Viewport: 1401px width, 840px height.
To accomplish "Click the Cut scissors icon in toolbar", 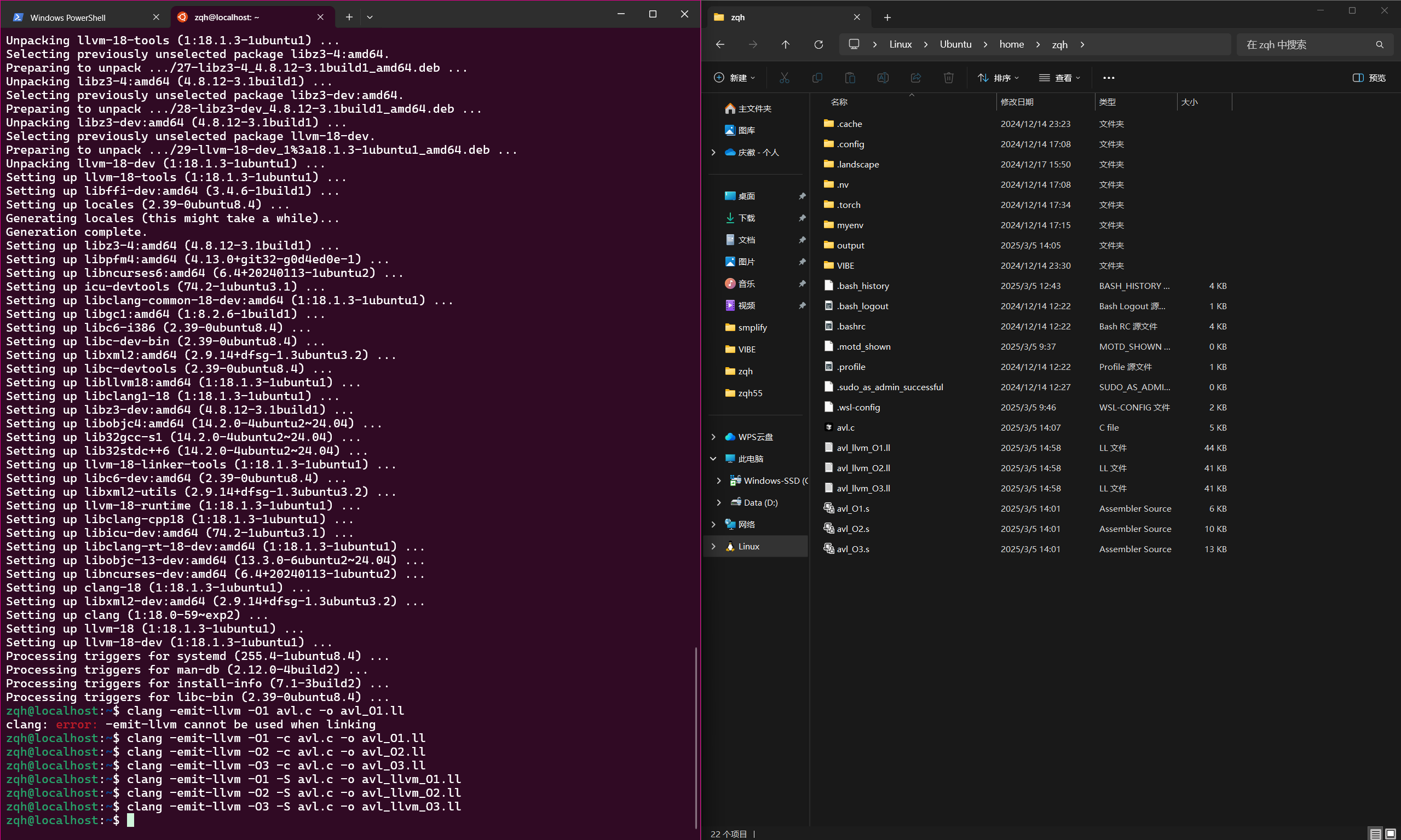I will [784, 78].
